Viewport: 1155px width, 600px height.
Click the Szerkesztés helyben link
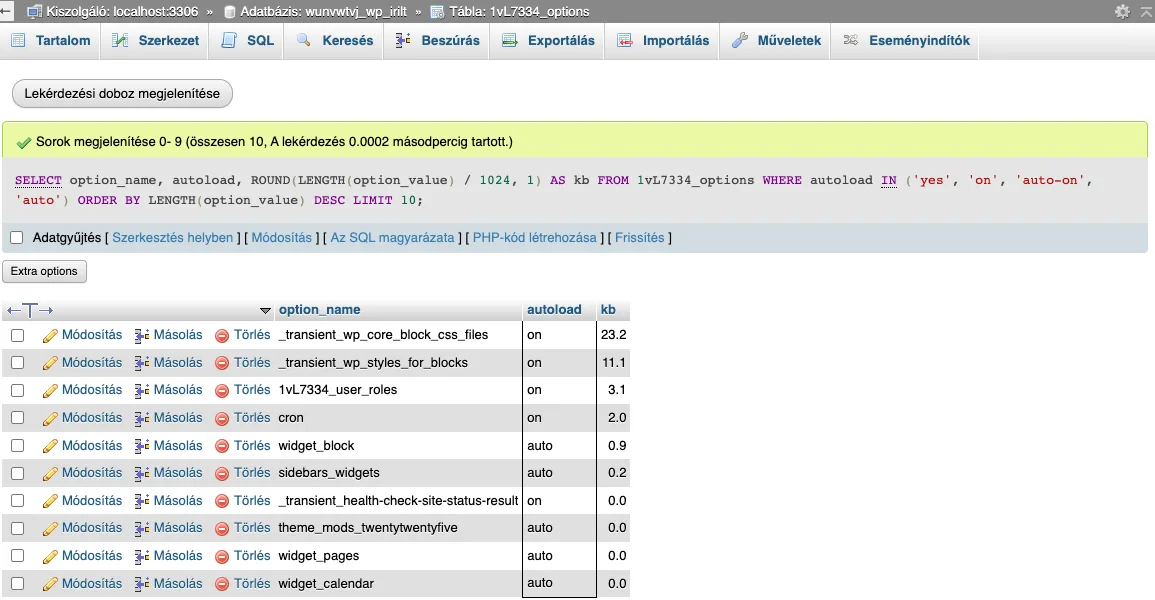172,238
